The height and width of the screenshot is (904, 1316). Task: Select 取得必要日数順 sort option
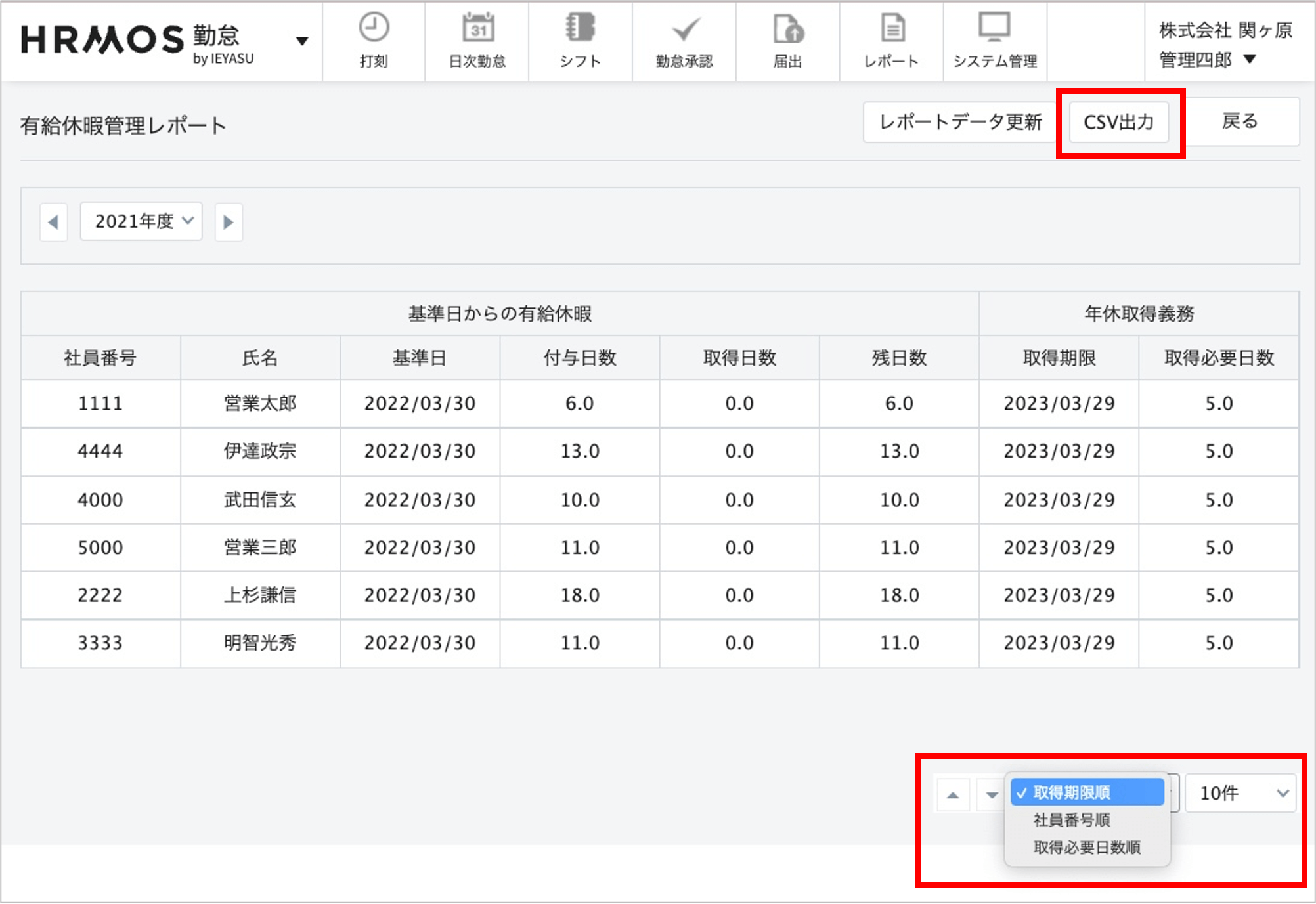[x=1087, y=848]
